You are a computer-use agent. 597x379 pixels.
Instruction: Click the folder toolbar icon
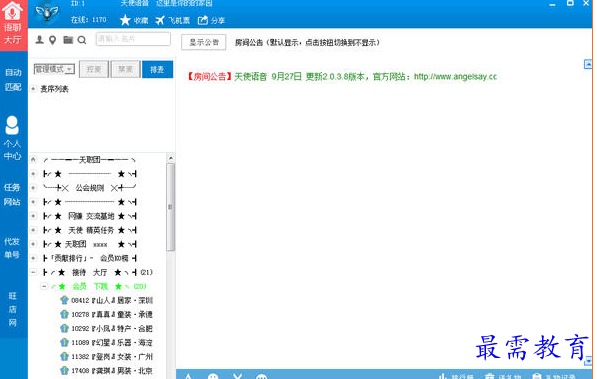tap(68, 39)
